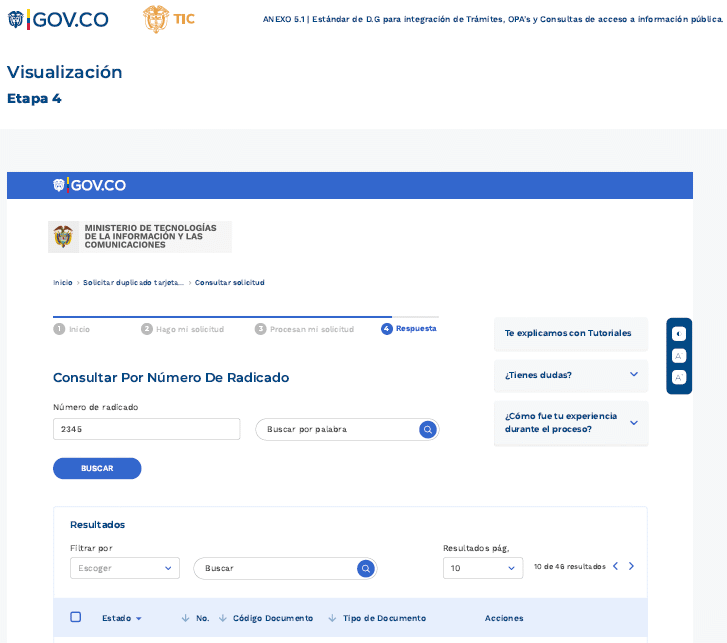Expand '¿Cómo fue tu experiencia' section
The image size is (727, 643).
(633, 423)
